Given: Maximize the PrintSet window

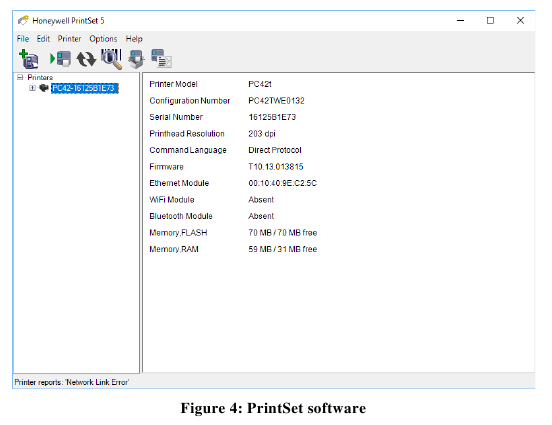Looking at the screenshot, I should [490, 20].
